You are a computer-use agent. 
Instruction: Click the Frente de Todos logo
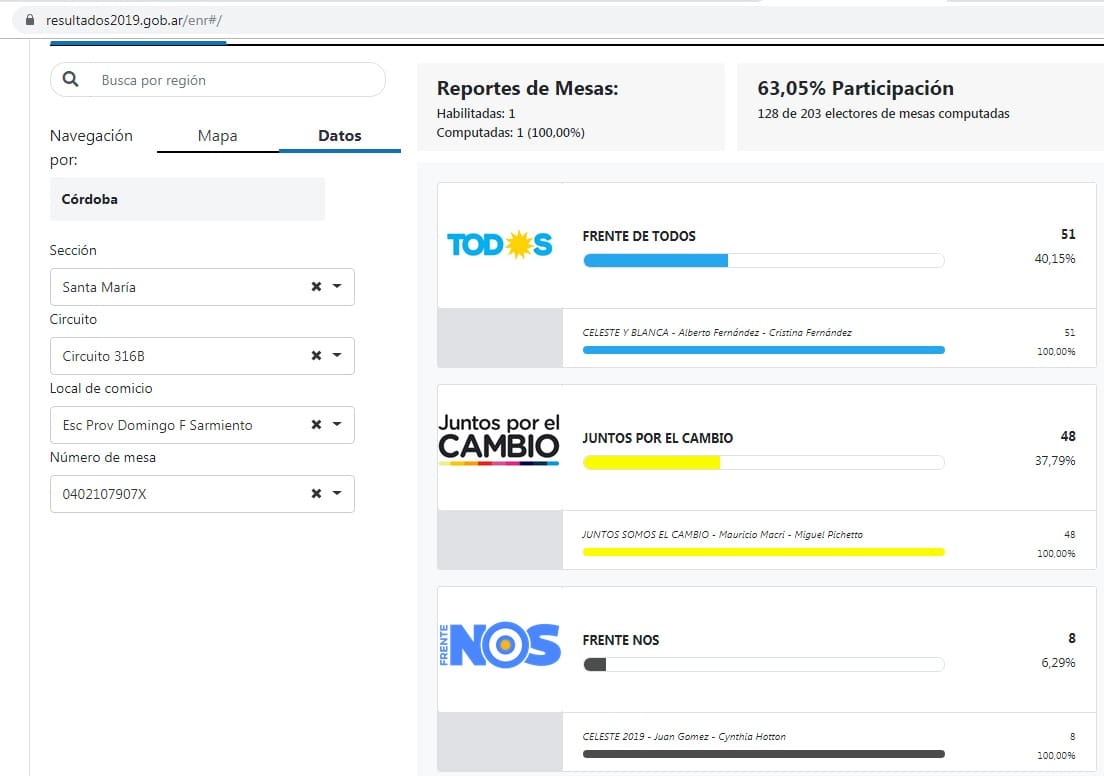tap(500, 244)
